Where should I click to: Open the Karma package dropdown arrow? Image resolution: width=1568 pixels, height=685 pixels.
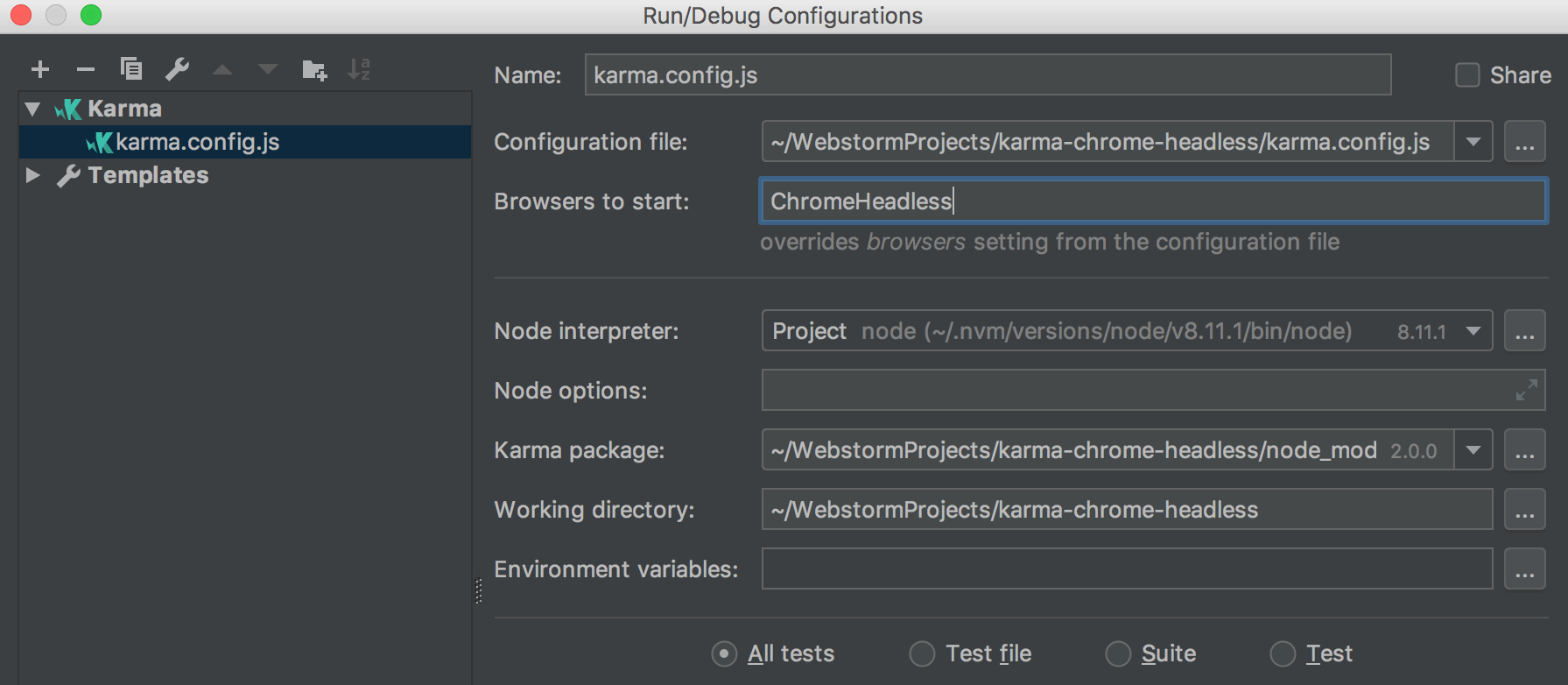1473,450
